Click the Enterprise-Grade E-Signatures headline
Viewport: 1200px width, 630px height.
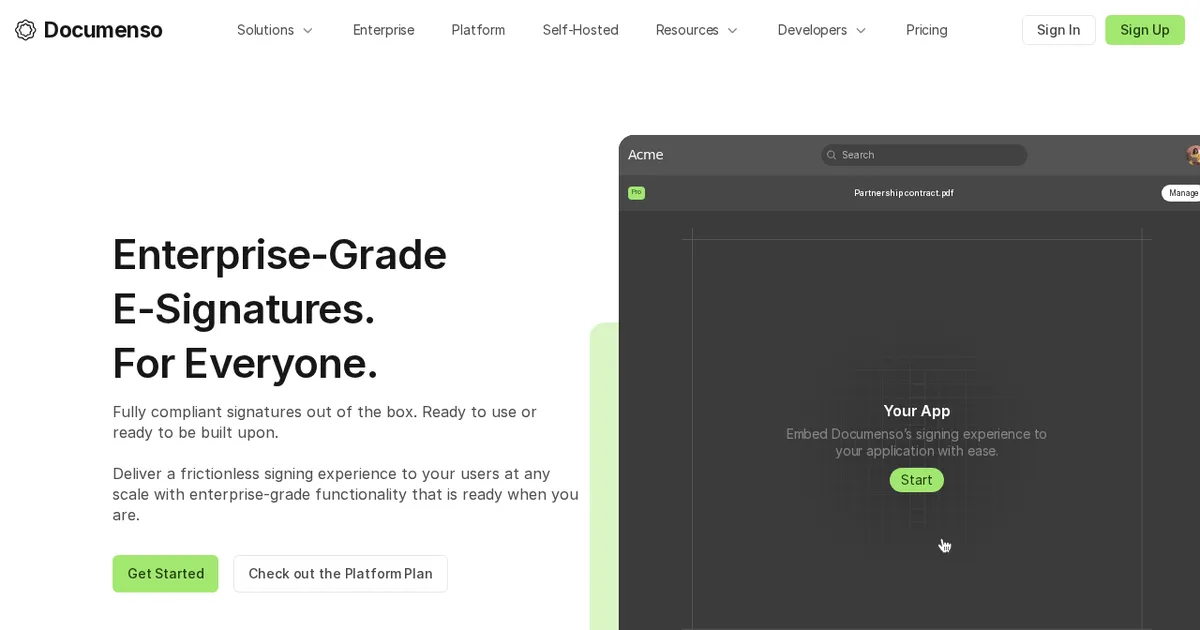(x=280, y=308)
